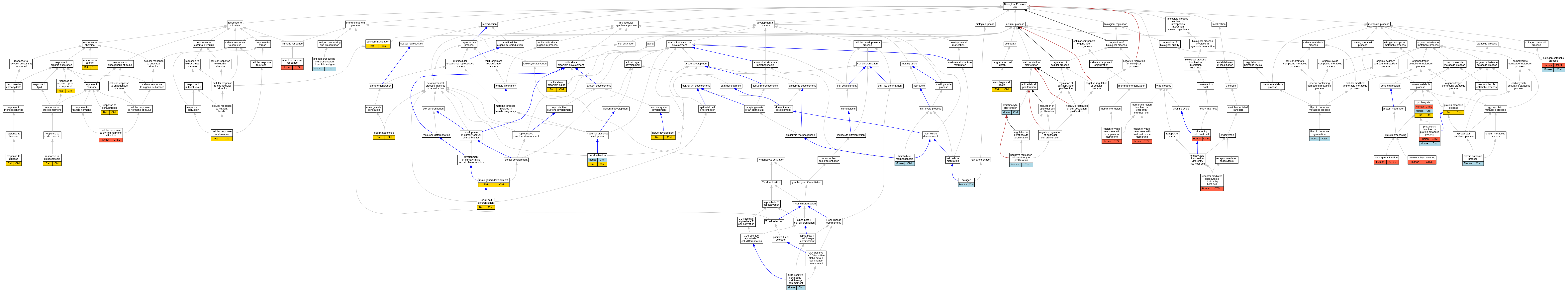Click the 'hemopoiesis' node
Image resolution: width=1568 pixels, height=292 pixels.
(x=848, y=109)
